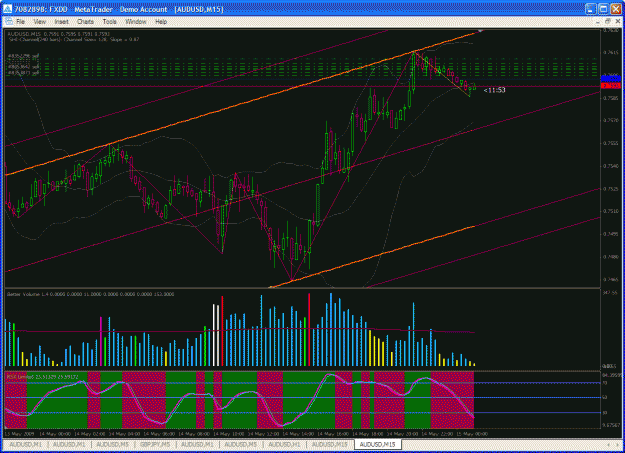This screenshot has height=453, width=625.
Task: Open the Window menu
Action: coord(136,22)
